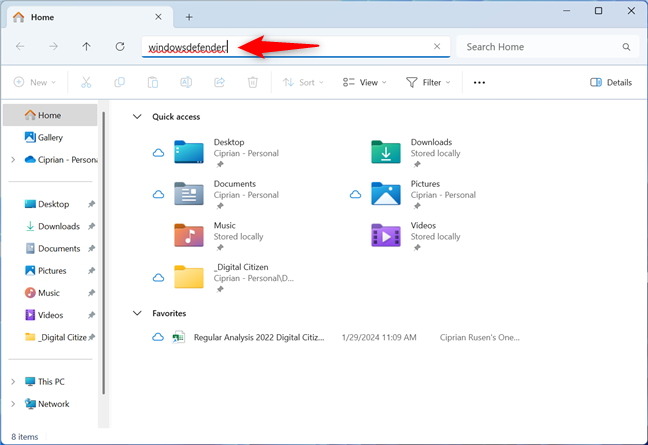Screen dimensions: 648x445
Task: Collapse the Favorites section
Action: point(137,313)
